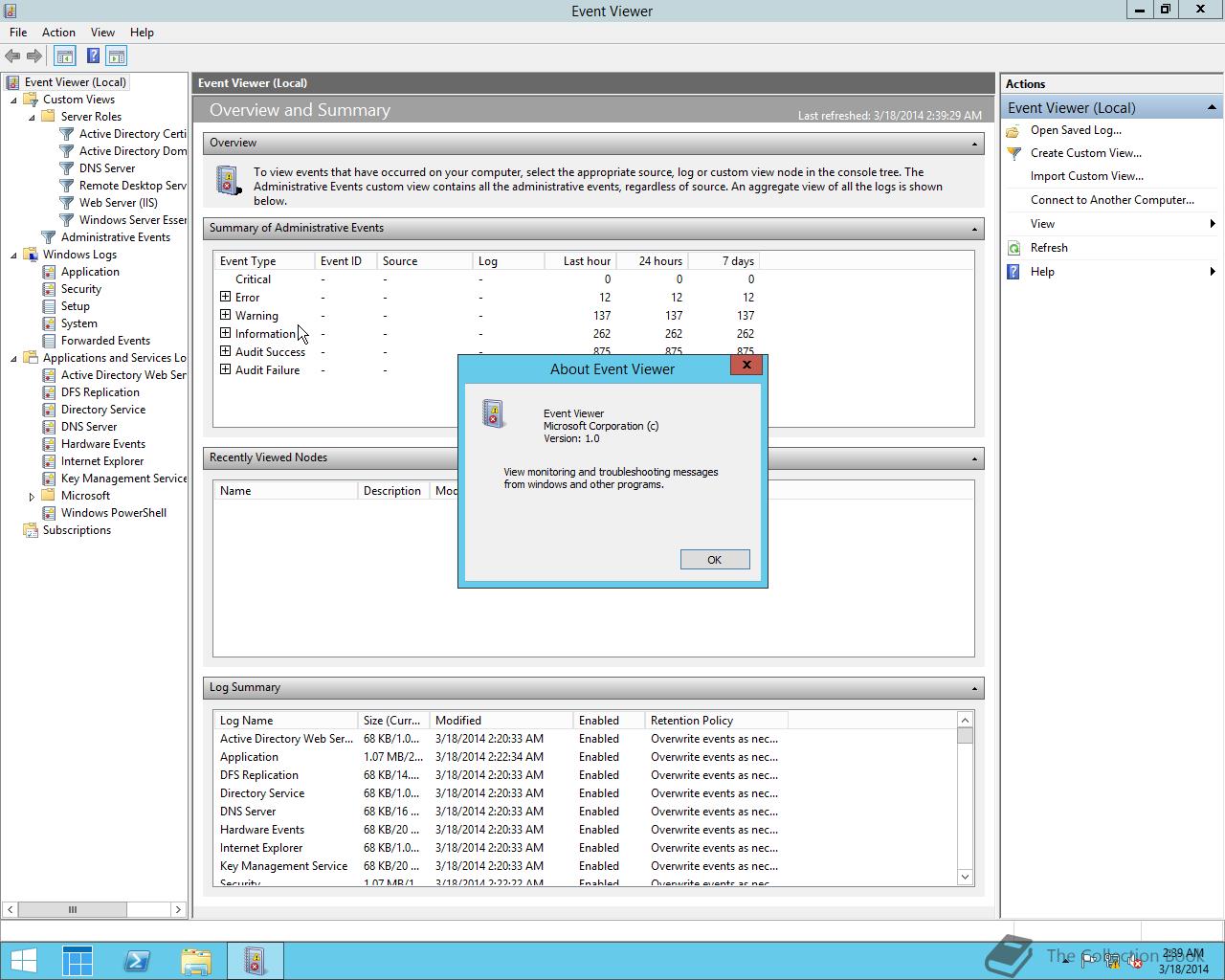Screen dimensions: 1225x980
Task: Select Forwarded Events log
Action: tap(105, 341)
